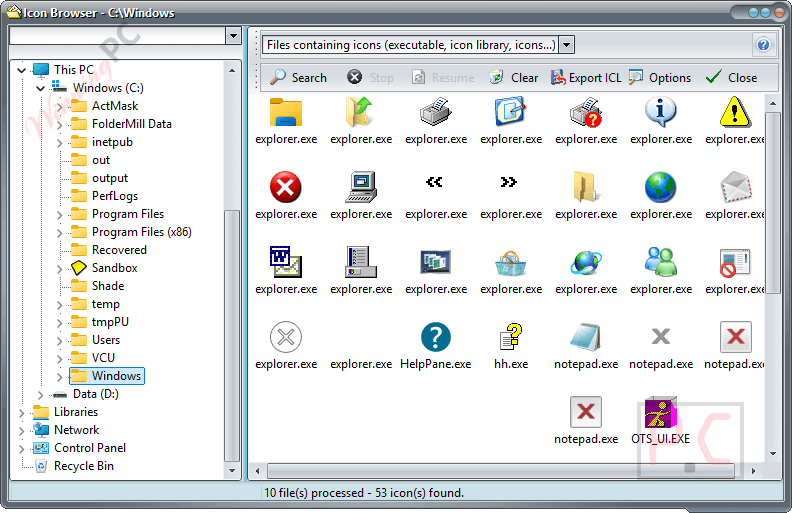Viewport: 792px width, 513px height.
Task: Click the icon list vertical scrollbar thumb
Action: (x=773, y=202)
